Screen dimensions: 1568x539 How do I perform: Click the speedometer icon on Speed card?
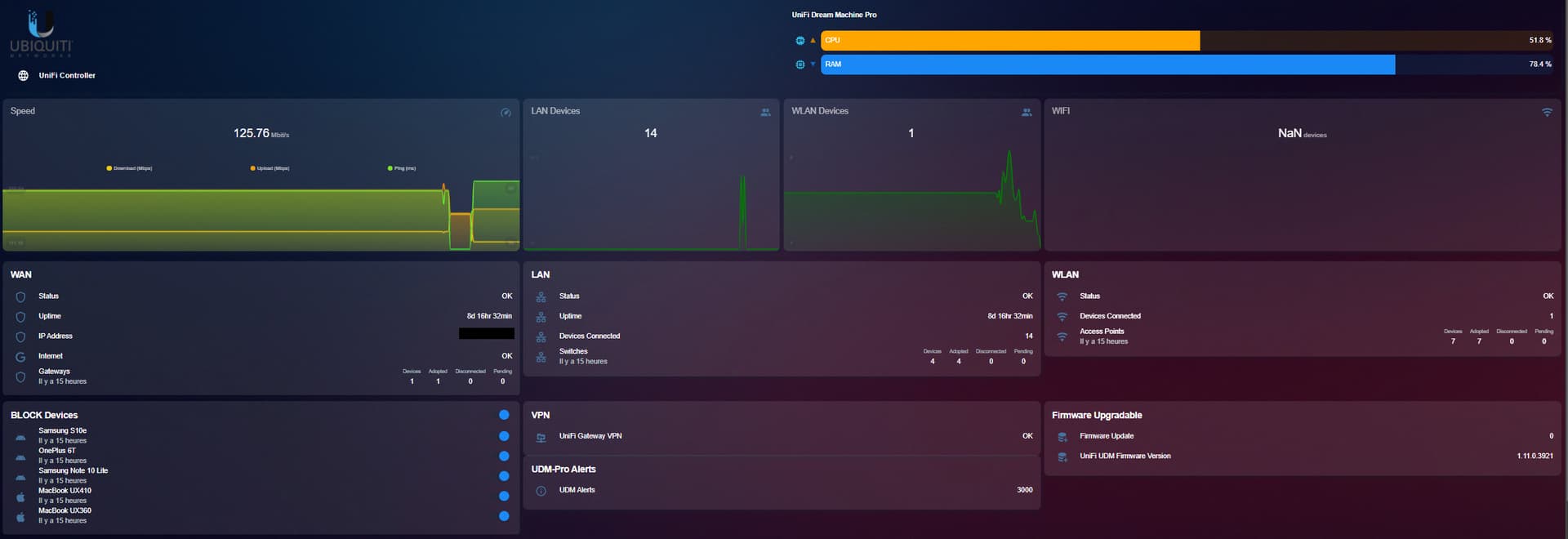pyautogui.click(x=506, y=112)
